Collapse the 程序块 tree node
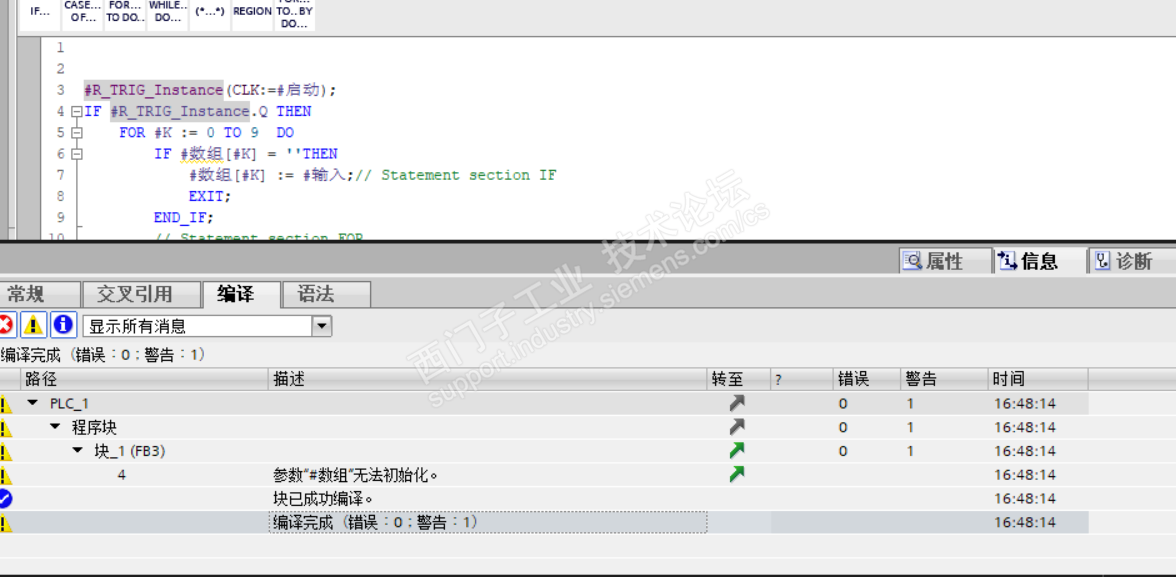 (x=56, y=427)
